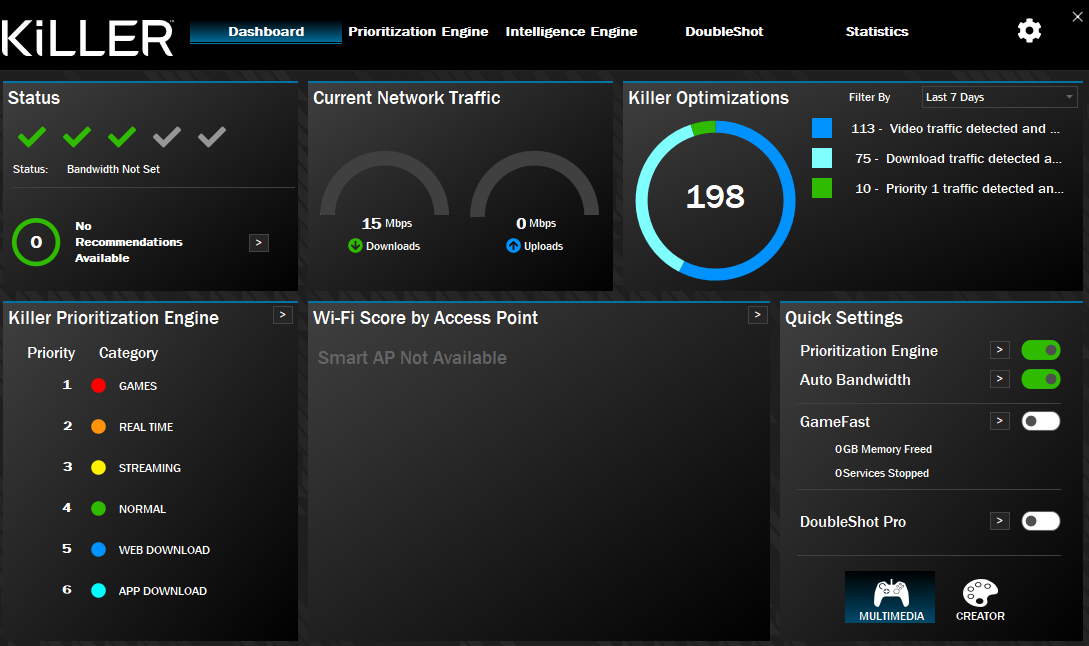Viewport: 1089px width, 646px height.
Task: Click the Killer logo
Action: click(88, 38)
